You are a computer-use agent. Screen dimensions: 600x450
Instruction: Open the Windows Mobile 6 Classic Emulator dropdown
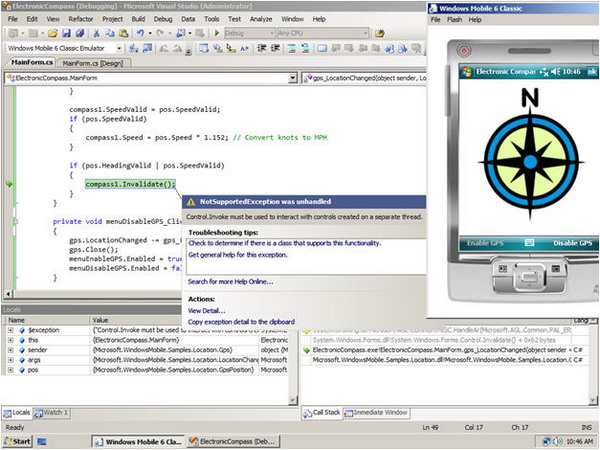(x=119, y=48)
